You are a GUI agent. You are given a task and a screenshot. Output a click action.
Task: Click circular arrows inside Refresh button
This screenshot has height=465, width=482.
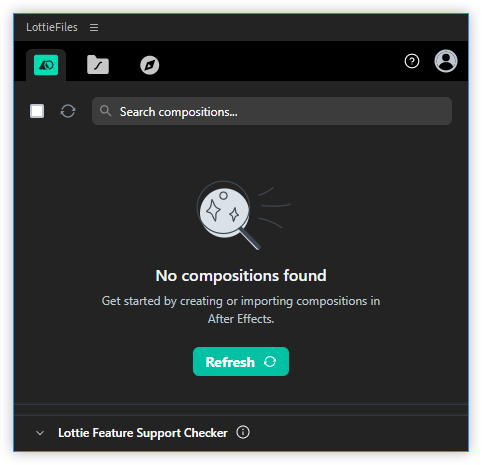[270, 362]
